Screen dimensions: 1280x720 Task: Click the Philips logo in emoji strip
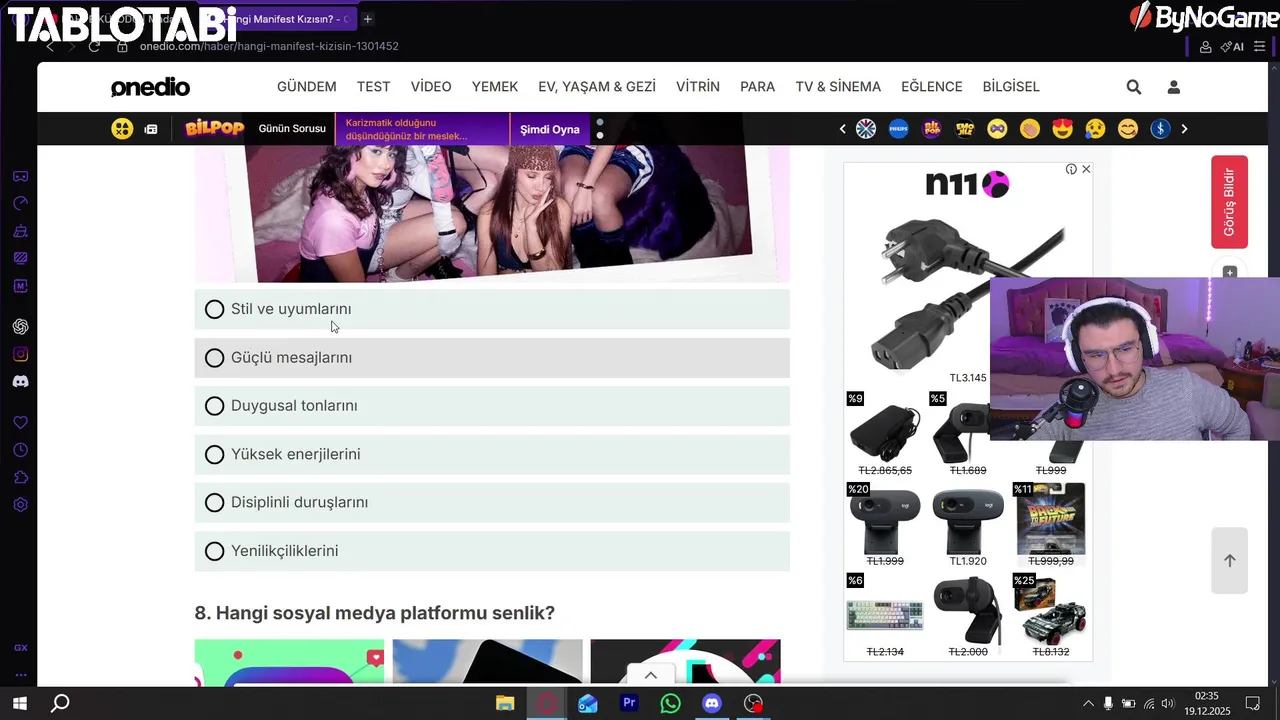coord(899,129)
